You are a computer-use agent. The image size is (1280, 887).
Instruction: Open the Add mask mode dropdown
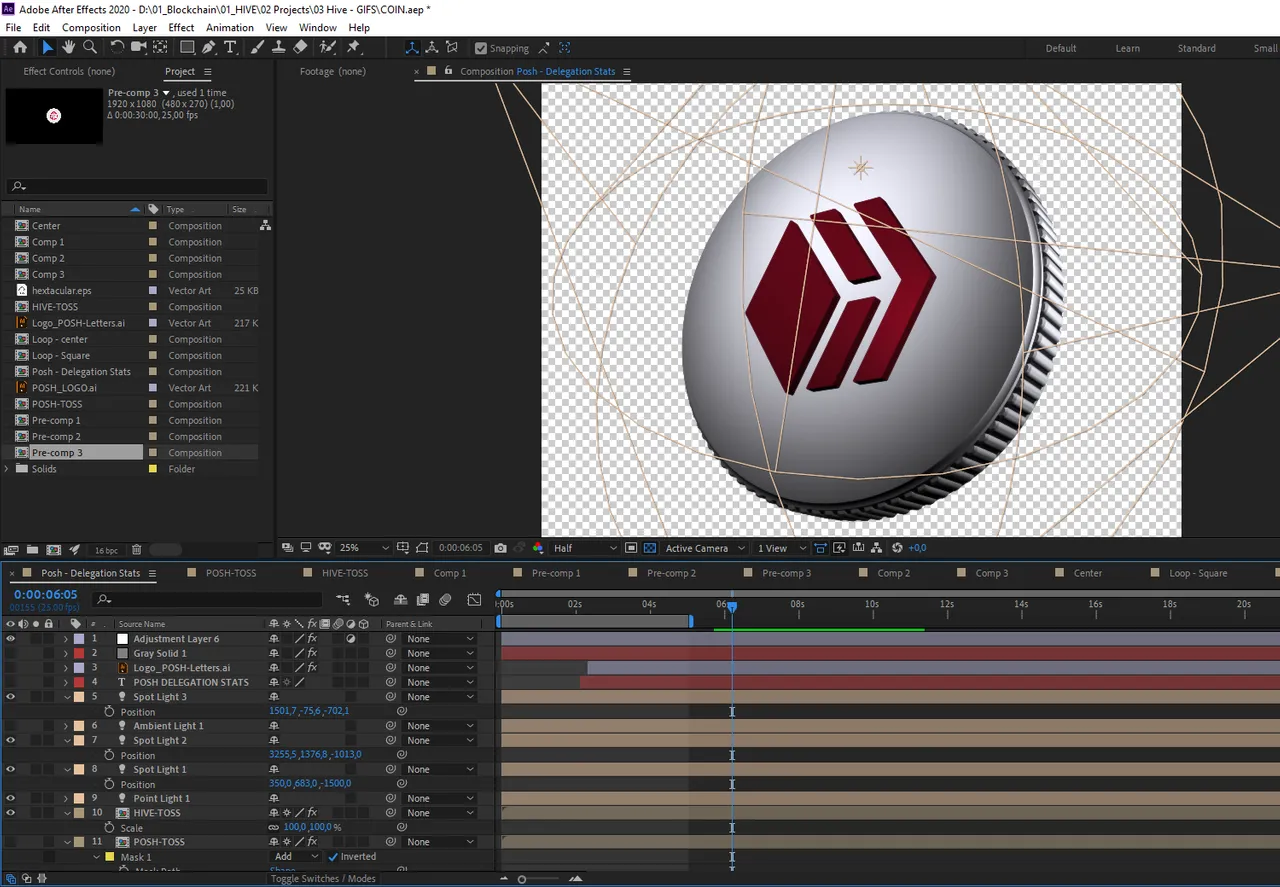(296, 857)
